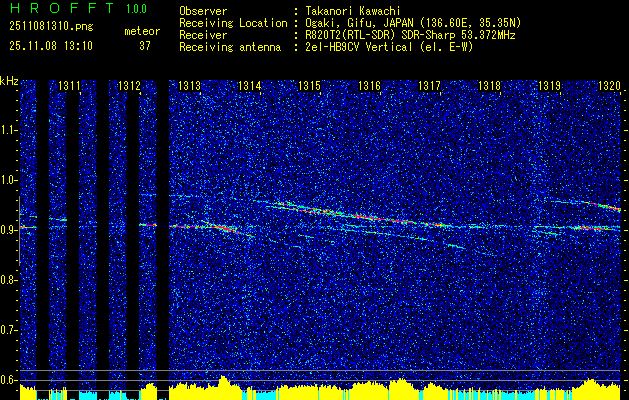Click the Receiving antenna label
This screenshot has height=400, width=629.
(230, 47)
